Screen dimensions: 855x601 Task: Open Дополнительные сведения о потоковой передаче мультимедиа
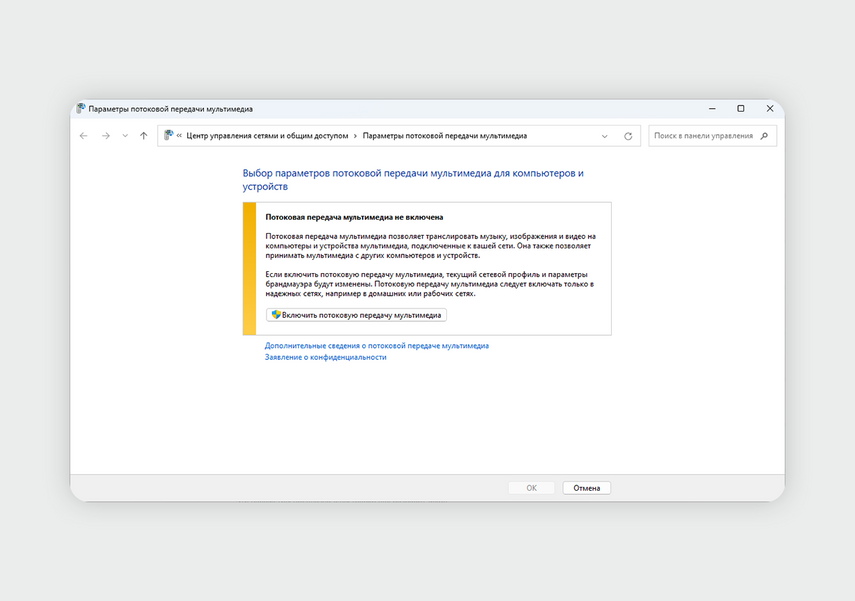point(377,346)
